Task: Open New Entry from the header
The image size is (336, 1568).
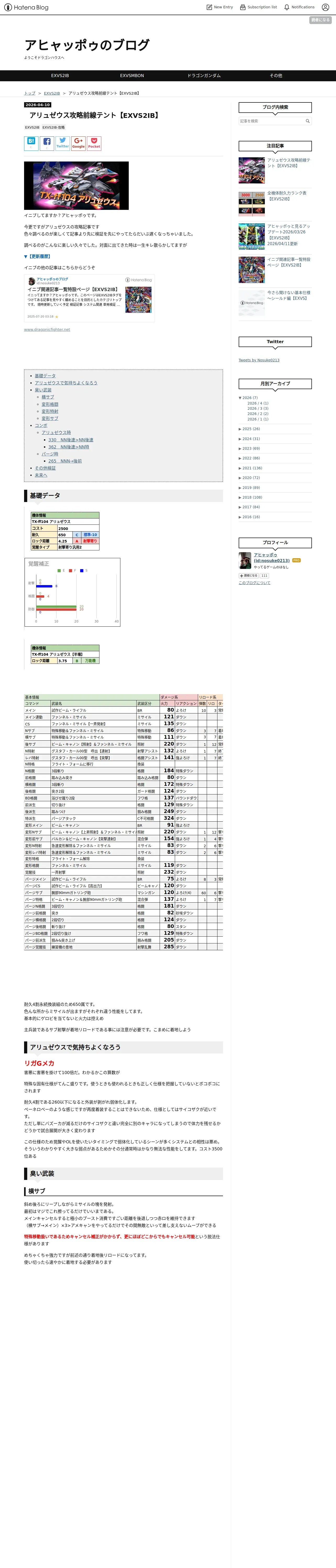Action: coord(220,7)
